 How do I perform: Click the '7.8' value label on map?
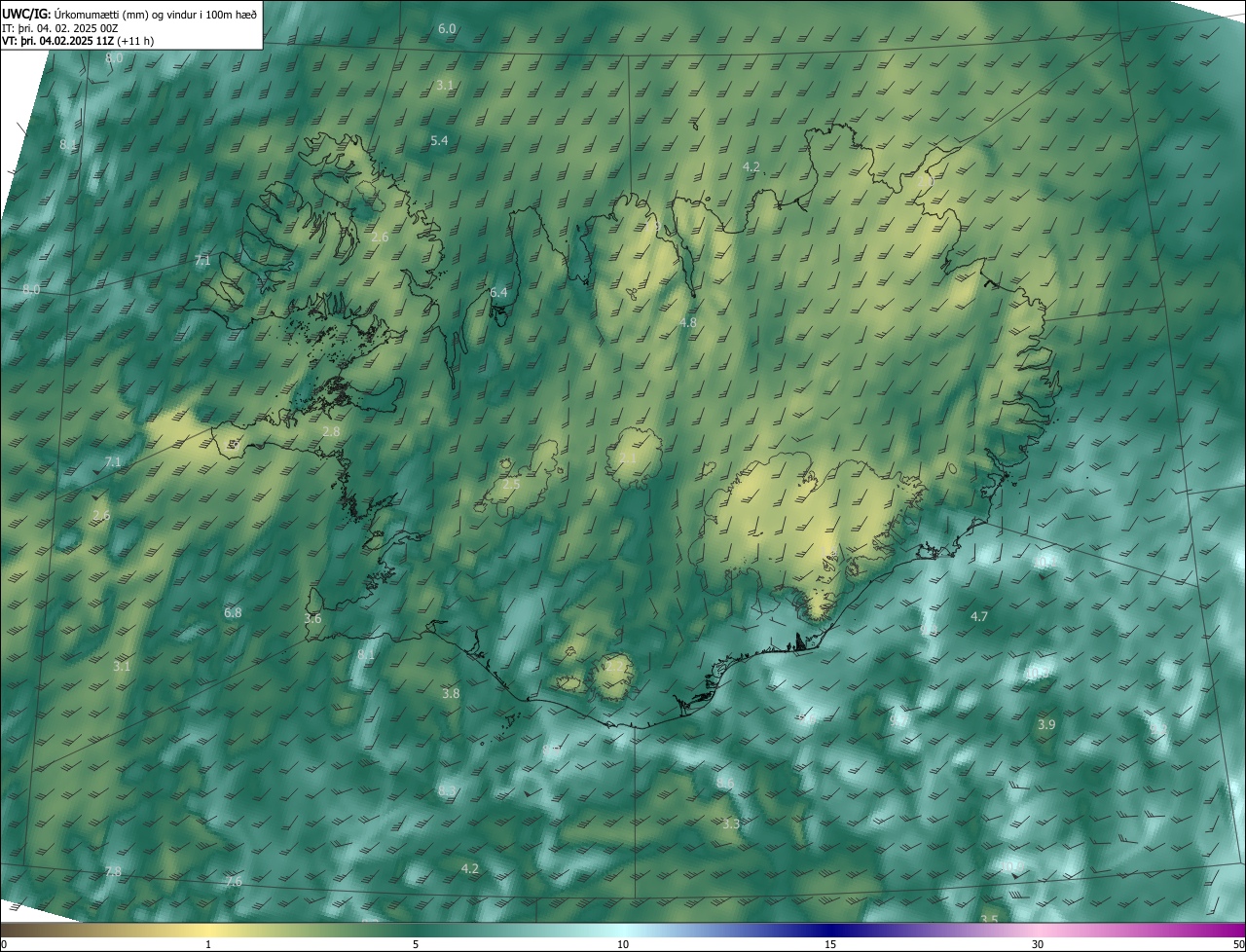point(113,871)
